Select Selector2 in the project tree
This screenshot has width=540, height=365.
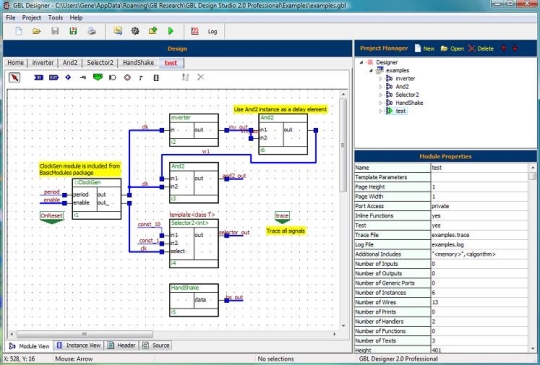click(407, 95)
